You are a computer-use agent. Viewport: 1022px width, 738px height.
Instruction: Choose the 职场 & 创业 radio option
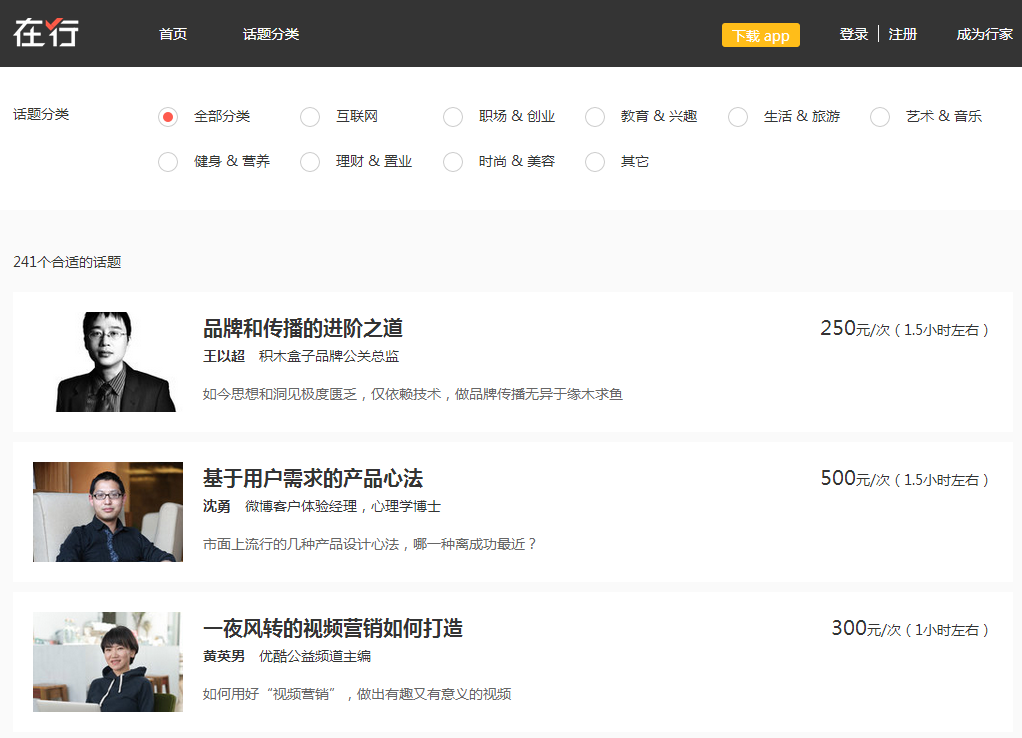point(453,117)
